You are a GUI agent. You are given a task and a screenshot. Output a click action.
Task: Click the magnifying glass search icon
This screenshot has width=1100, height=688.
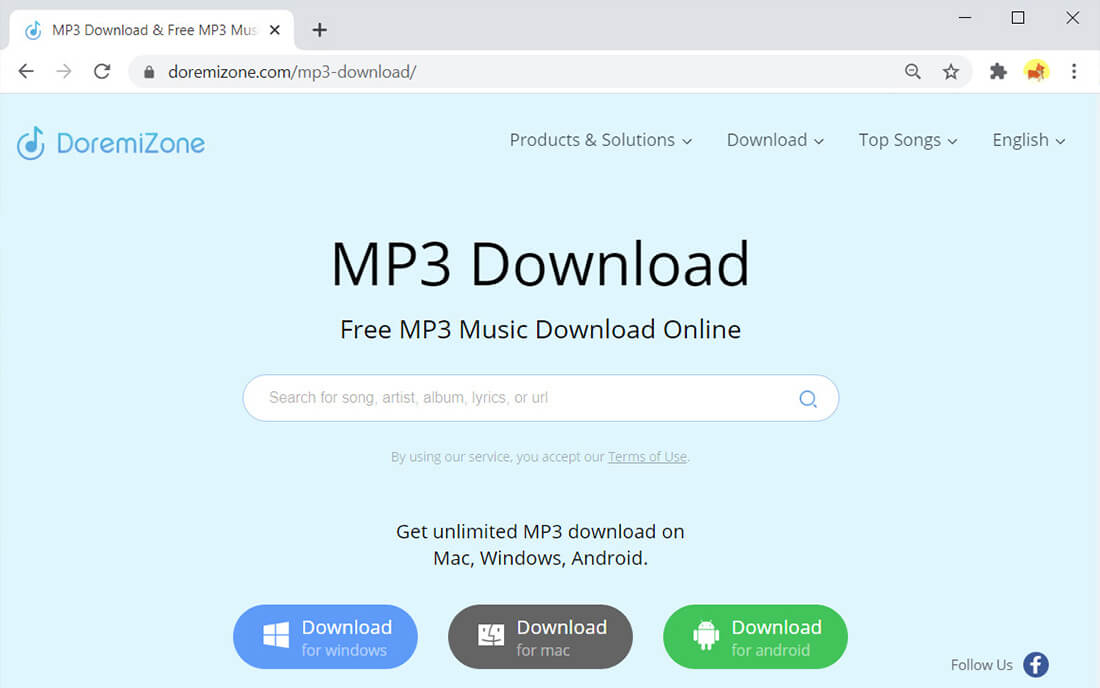pyautogui.click(x=807, y=398)
